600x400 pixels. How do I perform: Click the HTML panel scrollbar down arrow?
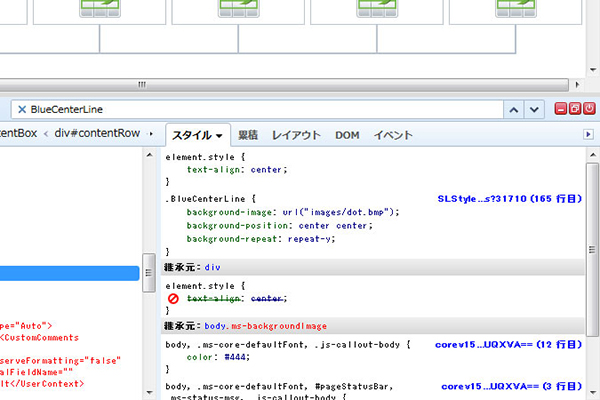(x=149, y=393)
